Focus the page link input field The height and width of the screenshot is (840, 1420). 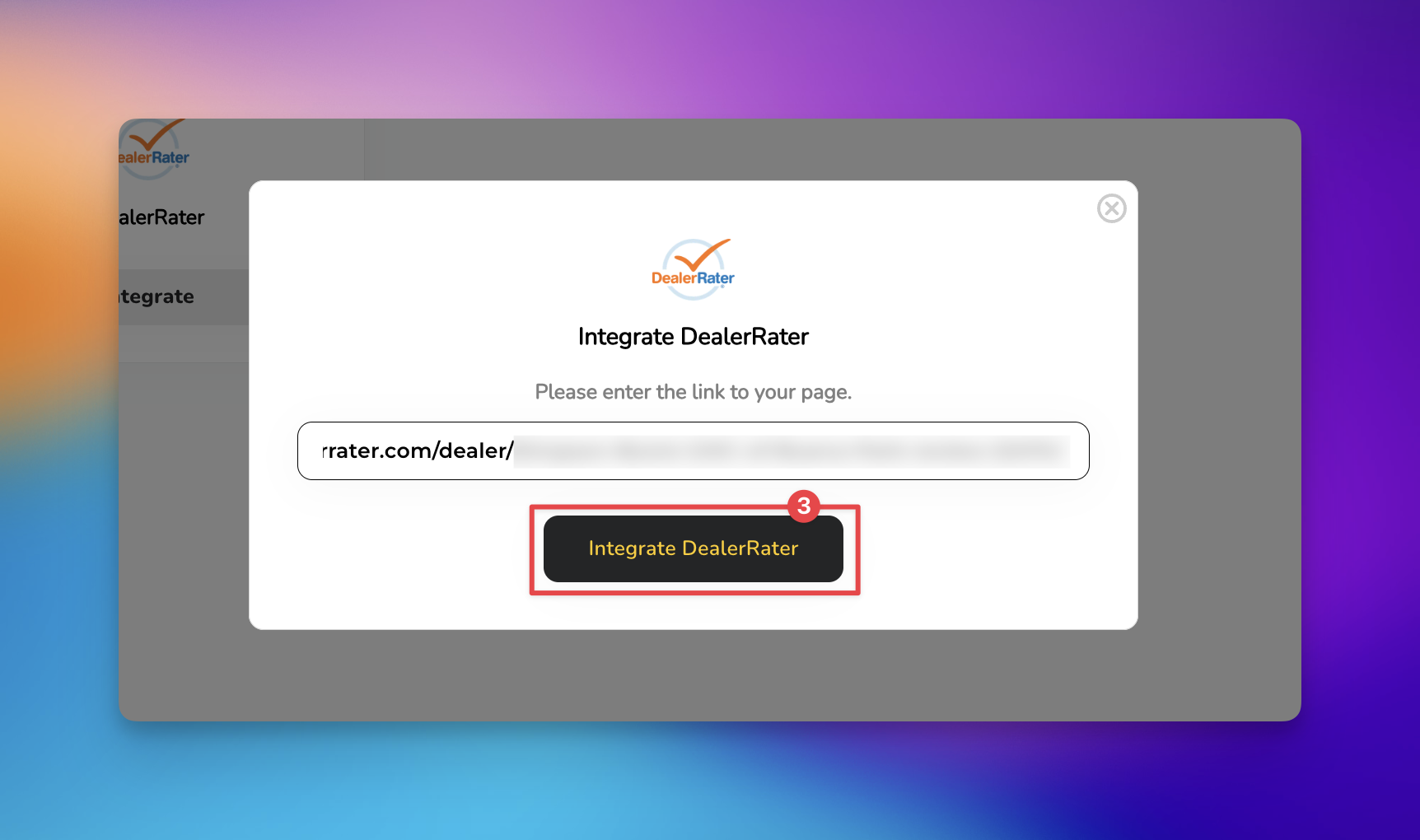(694, 450)
